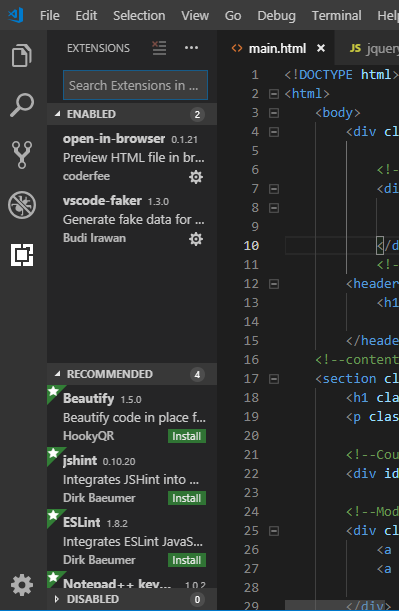399x611 pixels.
Task: Open the Debug menu
Action: pyautogui.click(x=276, y=16)
